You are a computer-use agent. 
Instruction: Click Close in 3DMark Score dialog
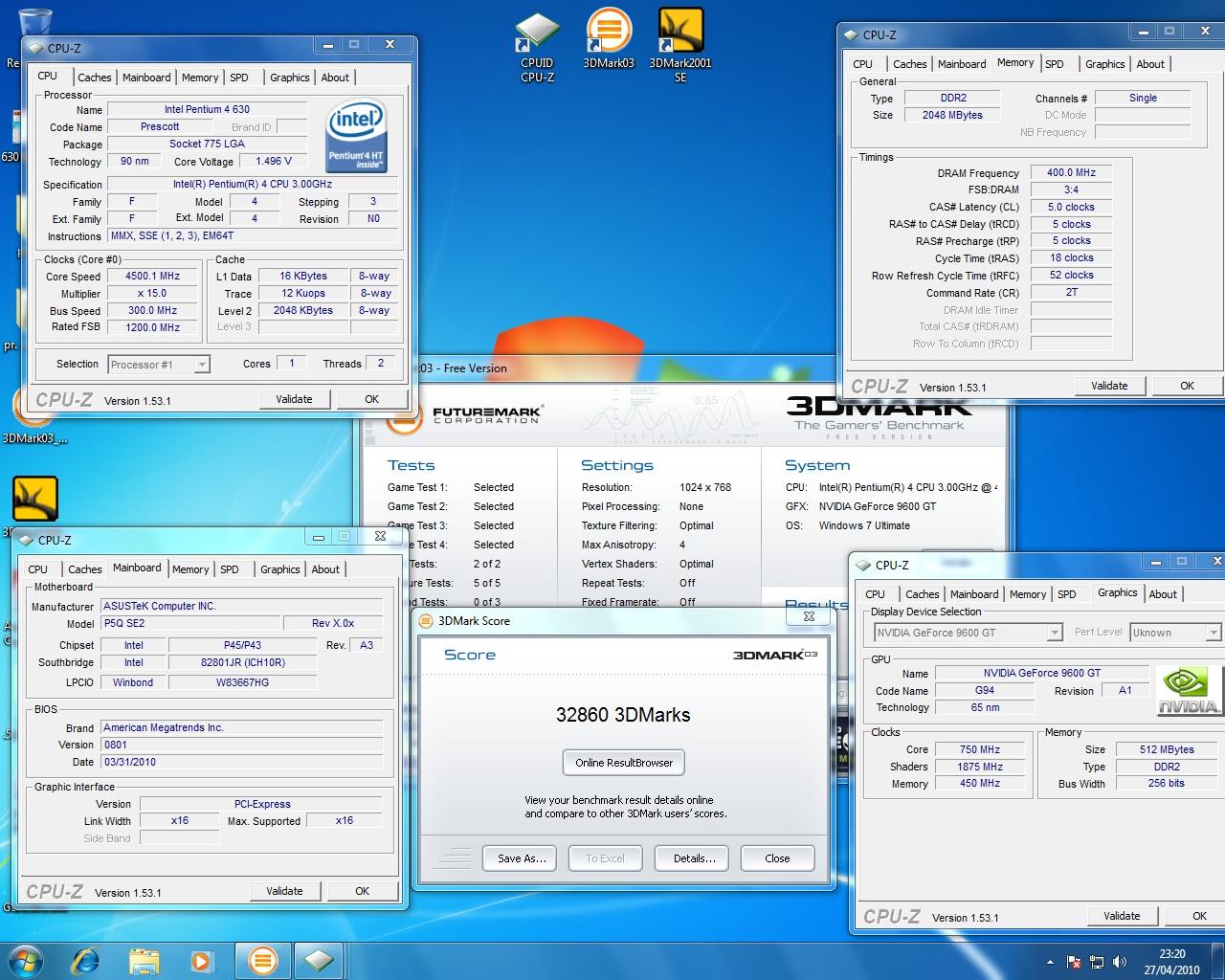click(x=777, y=858)
